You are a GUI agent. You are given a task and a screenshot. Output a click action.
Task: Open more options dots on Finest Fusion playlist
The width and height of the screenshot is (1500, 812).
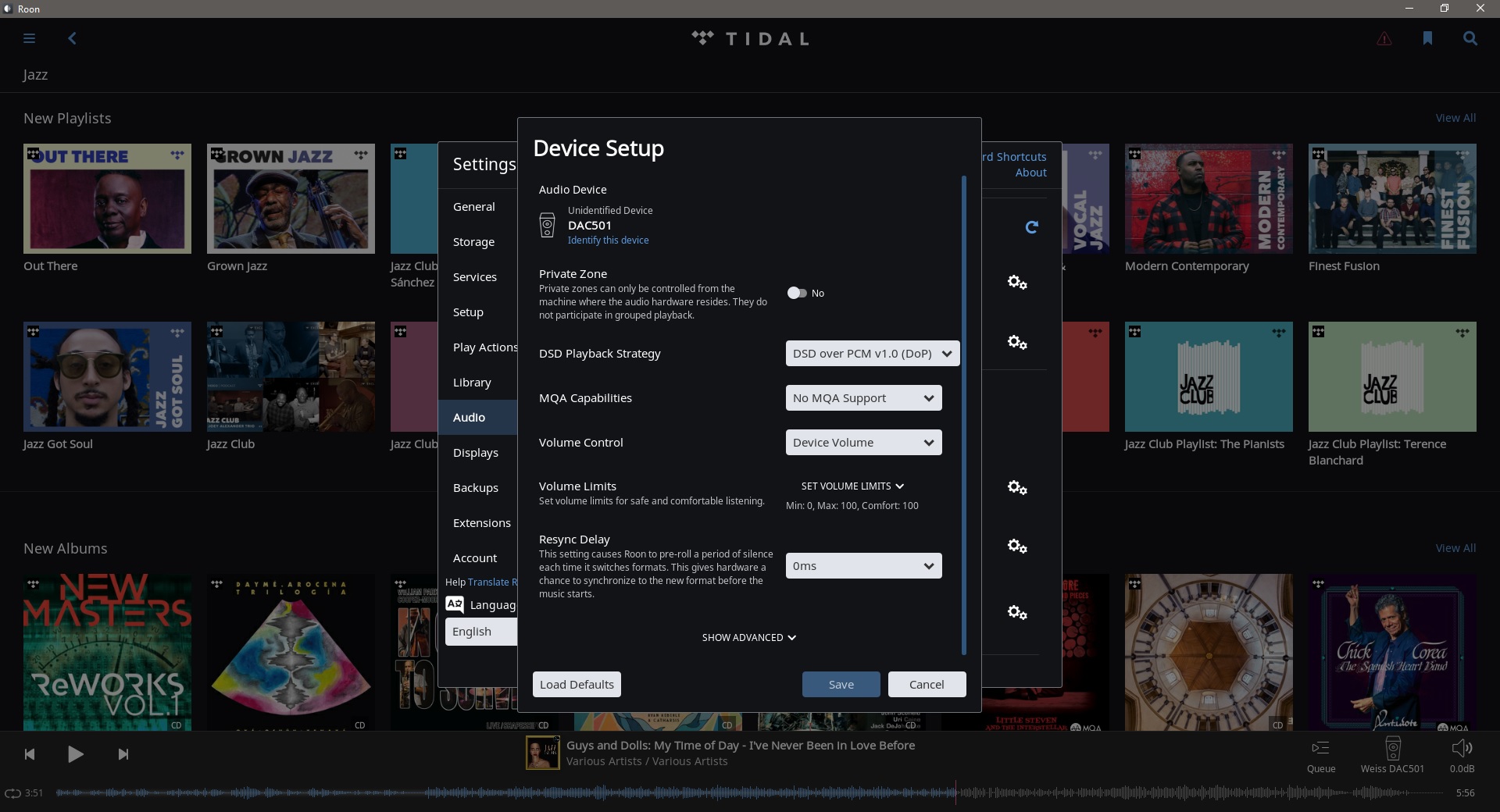point(1462,155)
